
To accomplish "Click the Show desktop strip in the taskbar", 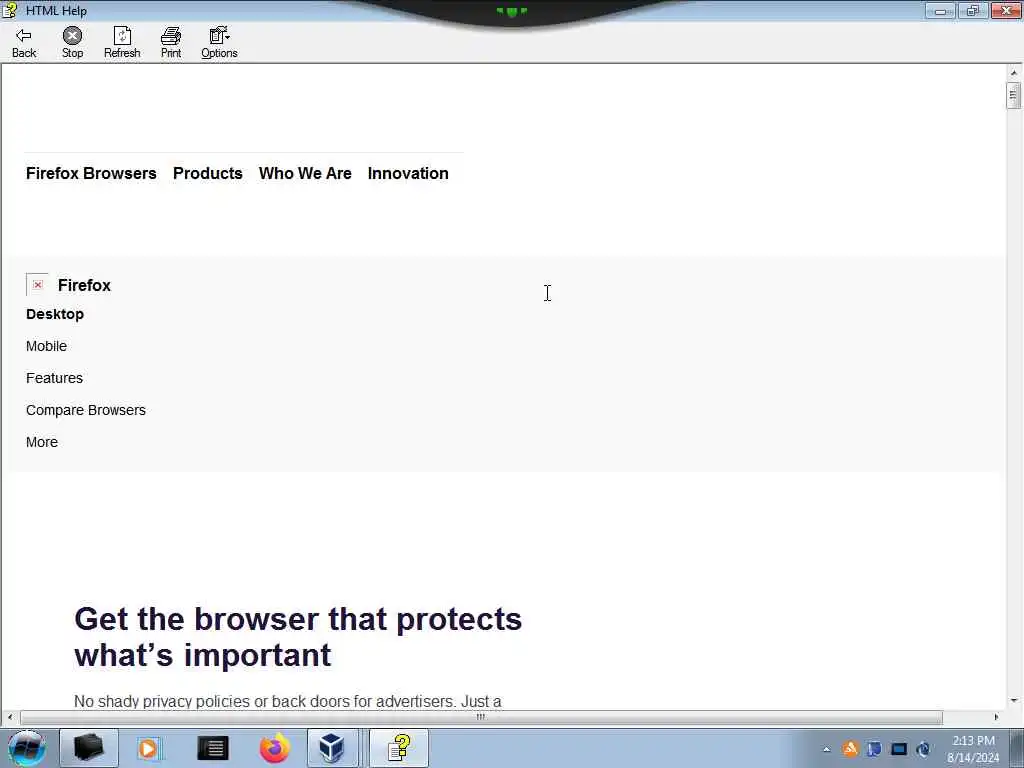I will pos(1017,748).
